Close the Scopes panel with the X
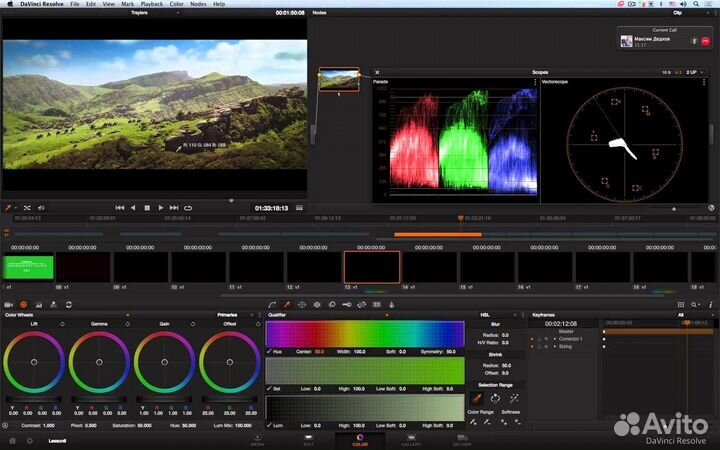Viewport: 720px width, 450px height. tap(377, 72)
